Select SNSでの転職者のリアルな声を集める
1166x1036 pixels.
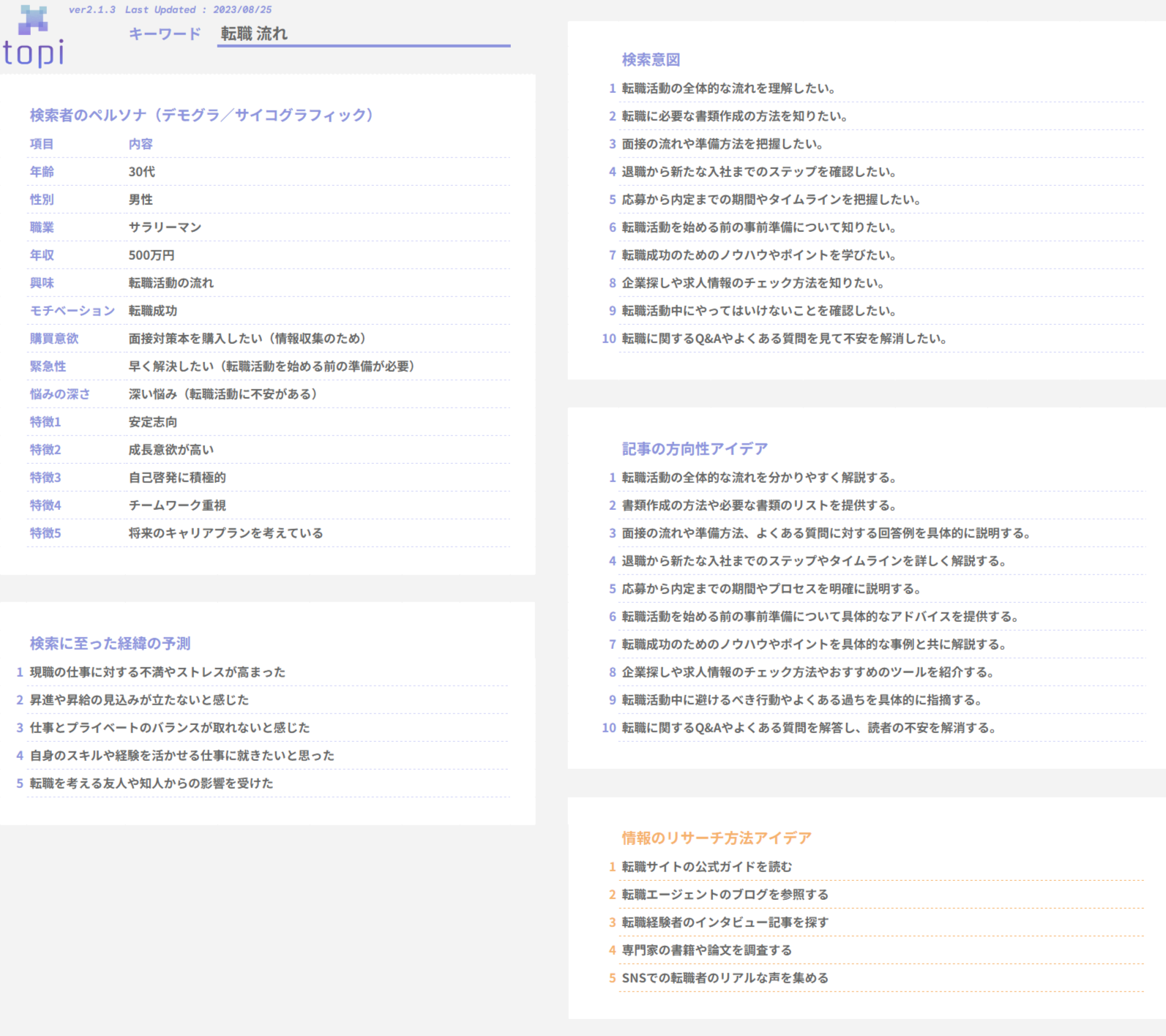point(725,978)
